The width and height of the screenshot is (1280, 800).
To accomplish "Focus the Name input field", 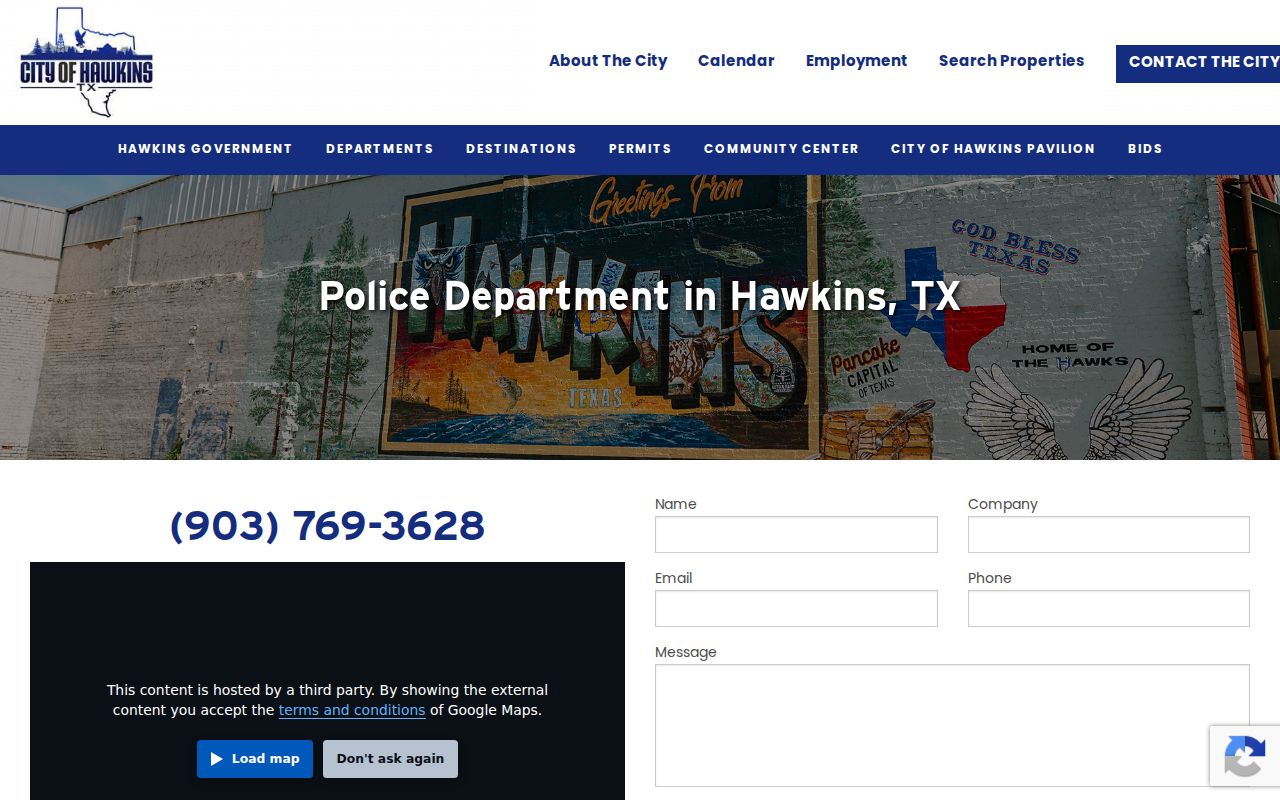I will click(x=796, y=535).
